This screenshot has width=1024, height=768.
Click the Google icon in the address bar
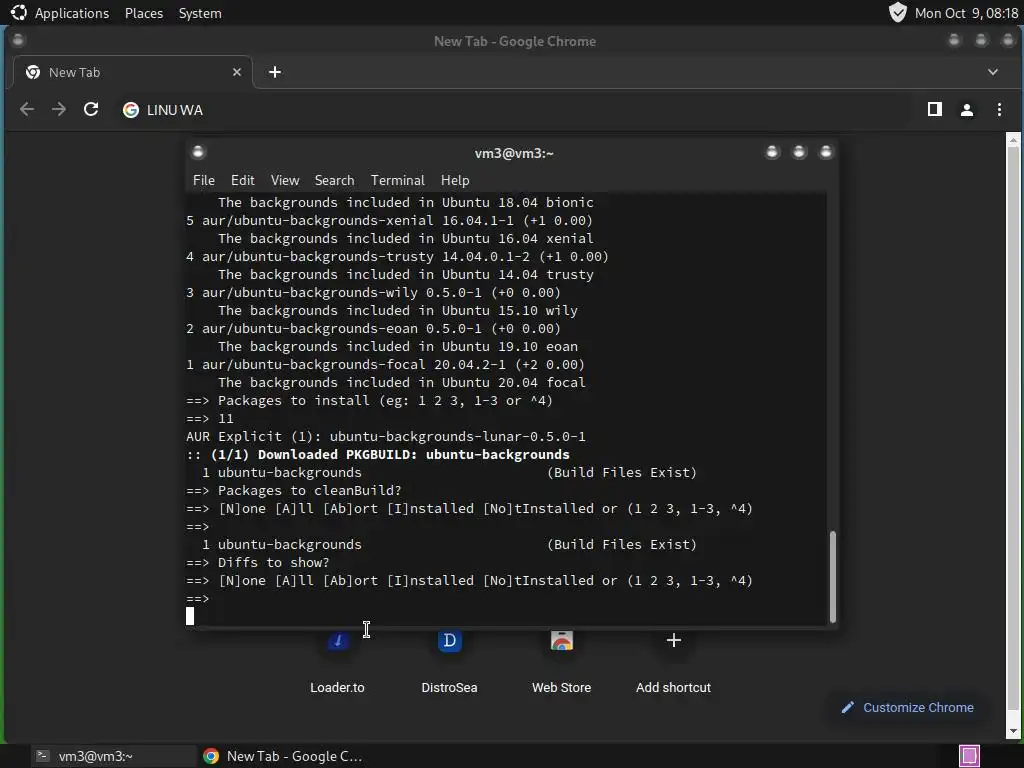pos(131,110)
